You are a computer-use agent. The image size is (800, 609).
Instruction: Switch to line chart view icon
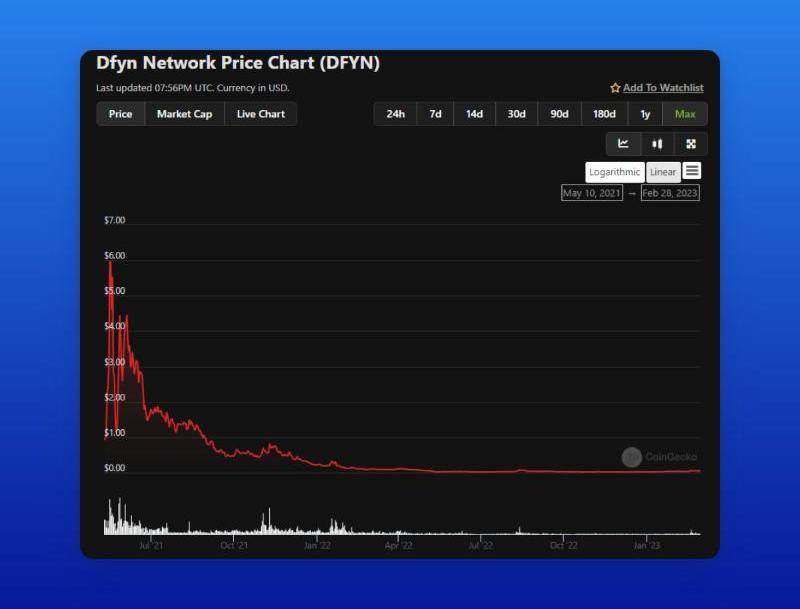pos(623,144)
